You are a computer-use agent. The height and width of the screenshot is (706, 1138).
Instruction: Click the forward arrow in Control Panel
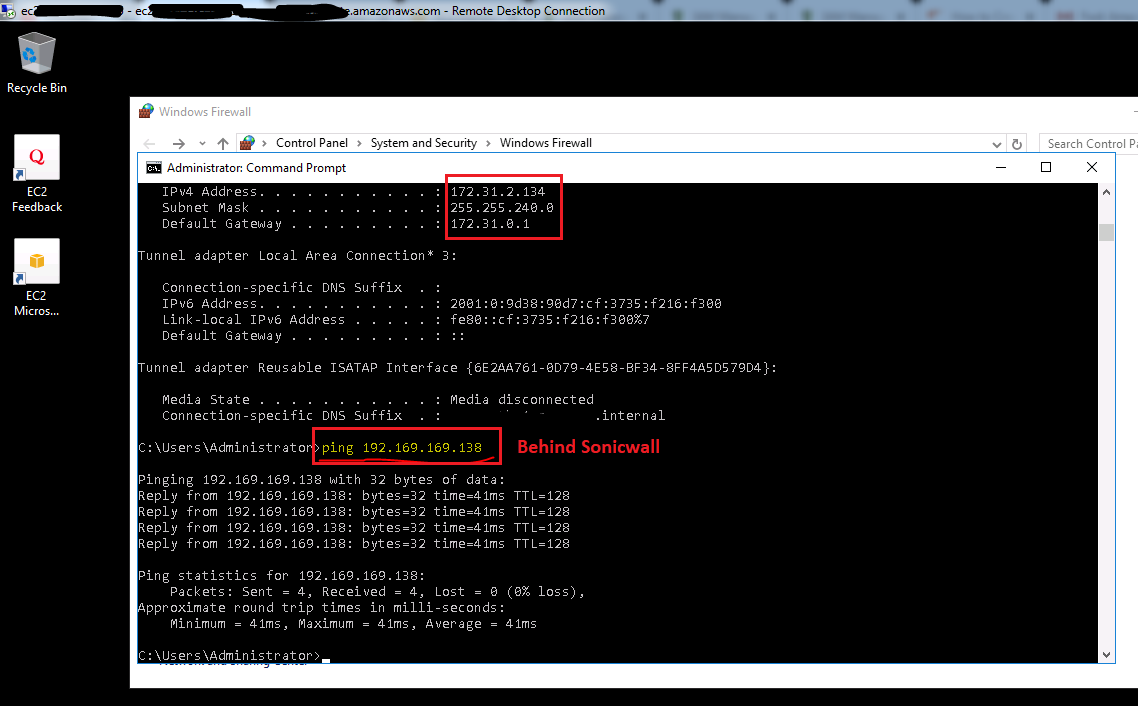click(178, 144)
